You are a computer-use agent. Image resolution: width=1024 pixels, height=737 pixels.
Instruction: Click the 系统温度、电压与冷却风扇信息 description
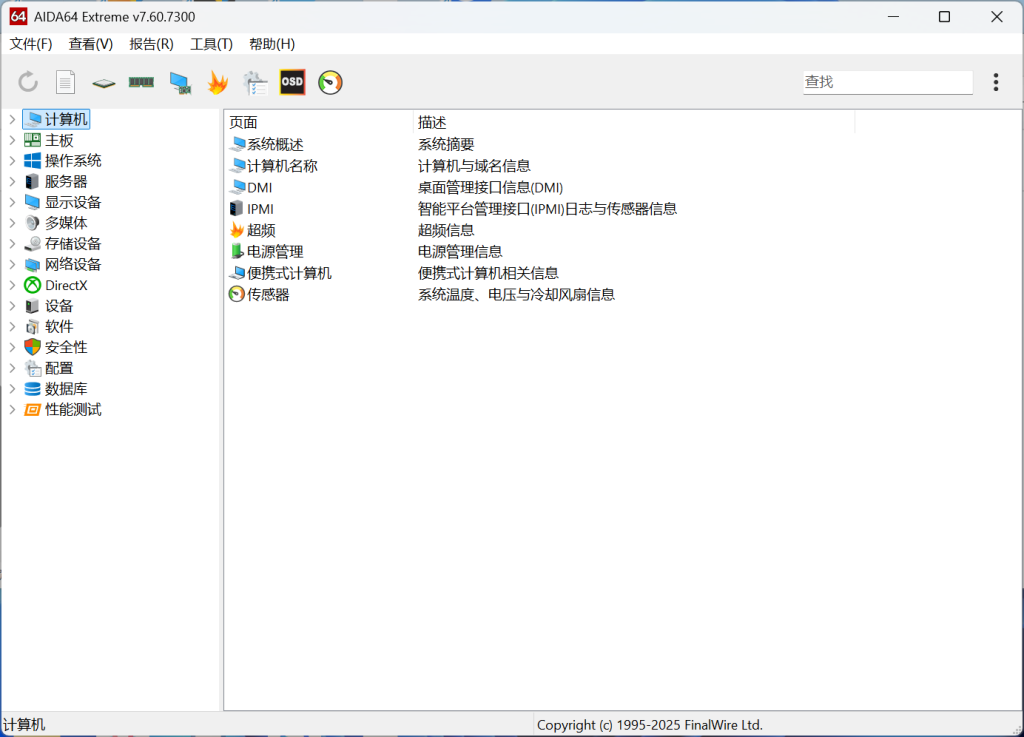pyautogui.click(x=517, y=294)
